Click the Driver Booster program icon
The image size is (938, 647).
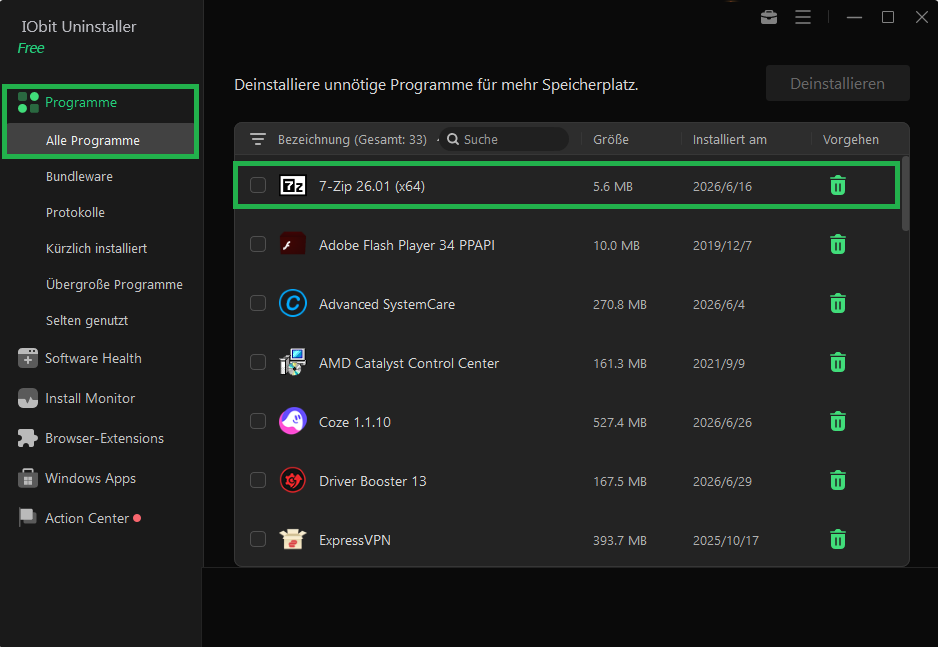pyautogui.click(x=293, y=480)
